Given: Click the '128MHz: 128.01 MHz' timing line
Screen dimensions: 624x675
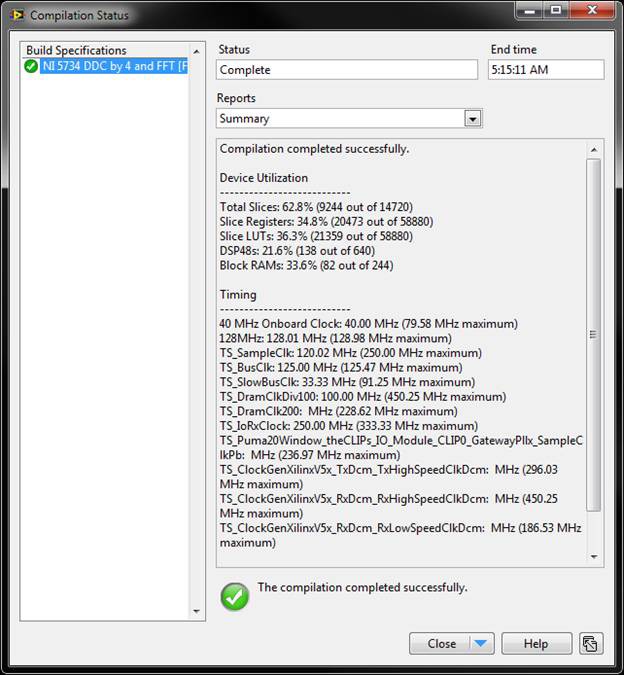Looking at the screenshot, I should [x=336, y=338].
